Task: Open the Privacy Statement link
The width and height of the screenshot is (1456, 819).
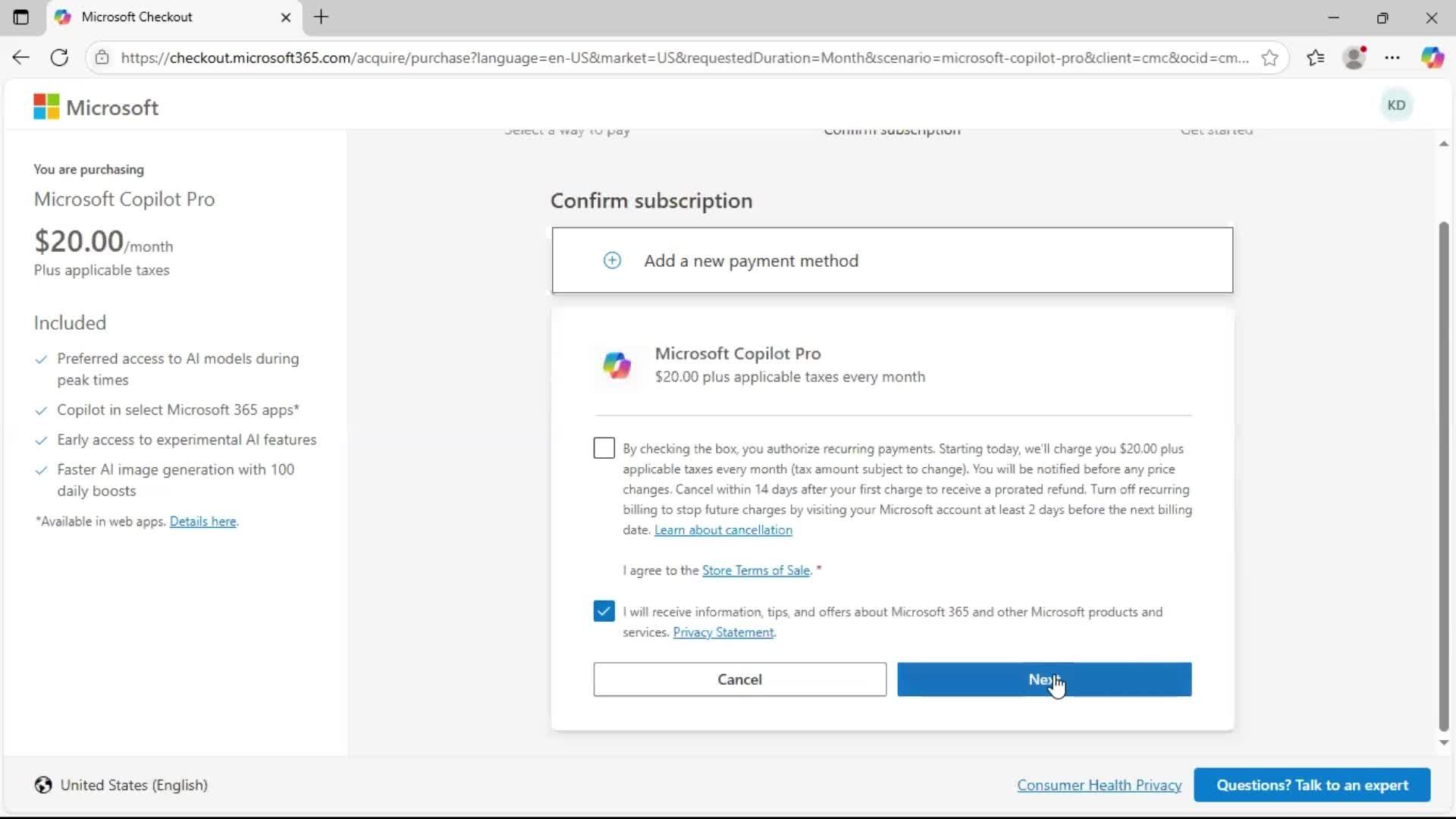Action: click(x=723, y=632)
